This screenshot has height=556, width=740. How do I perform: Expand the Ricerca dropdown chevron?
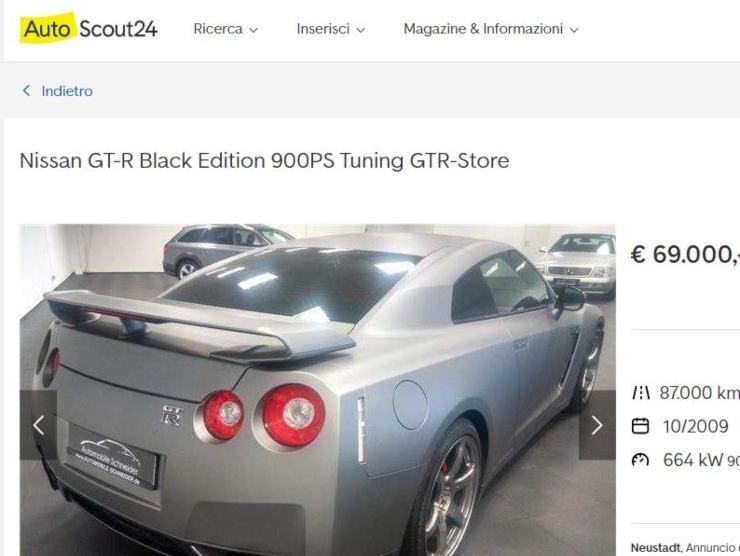point(253,30)
